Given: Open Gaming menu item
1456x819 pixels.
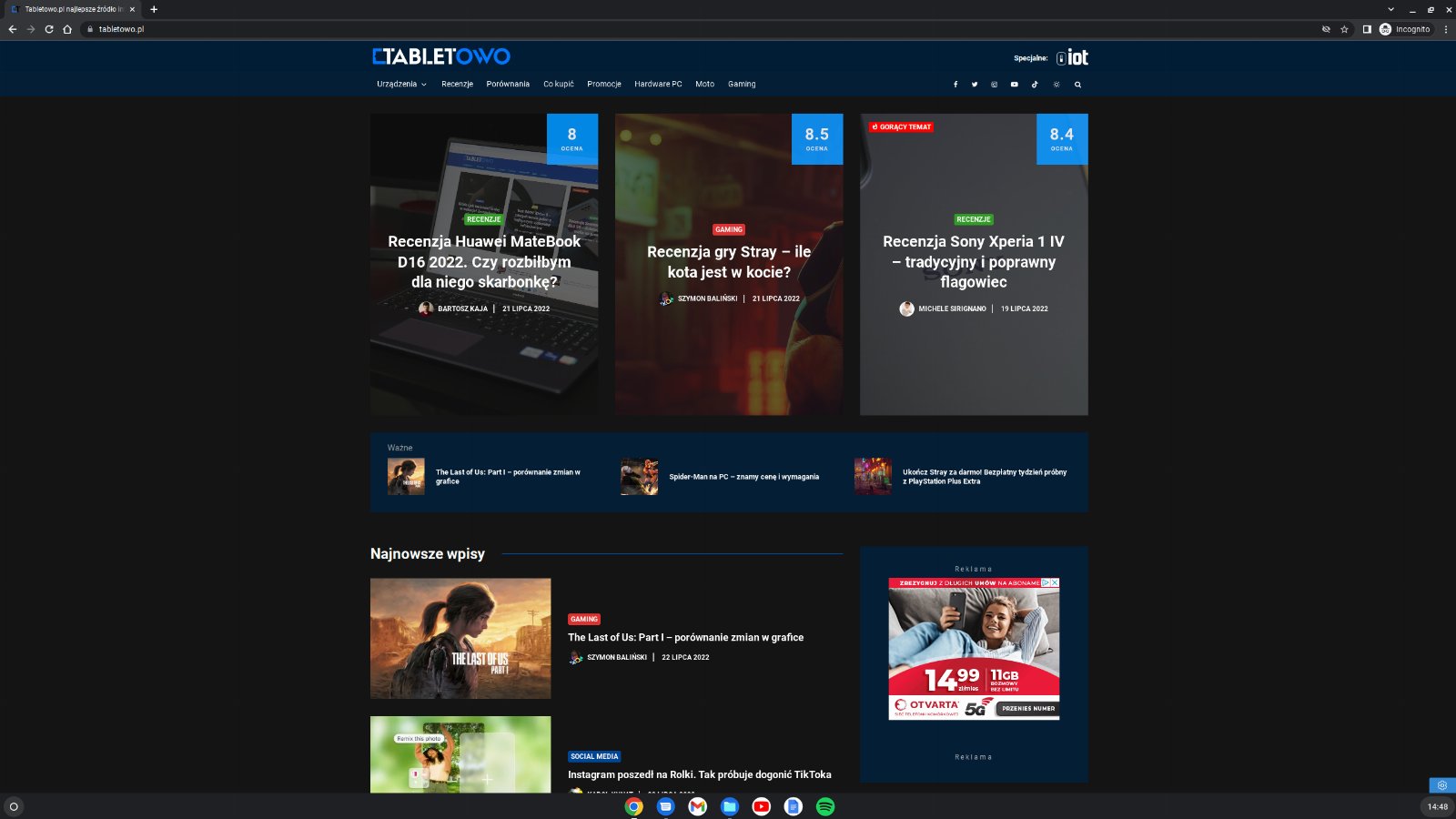Looking at the screenshot, I should pos(742,84).
